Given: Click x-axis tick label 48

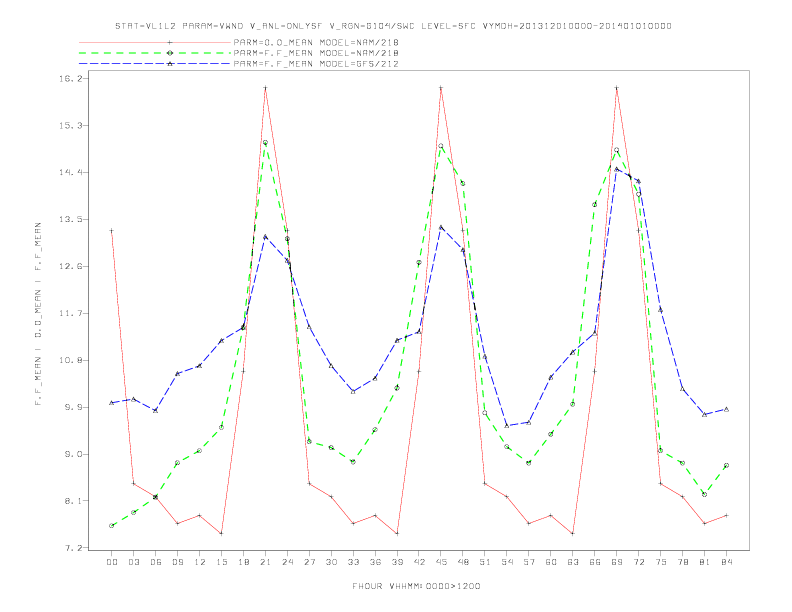Looking at the screenshot, I should (463, 562).
